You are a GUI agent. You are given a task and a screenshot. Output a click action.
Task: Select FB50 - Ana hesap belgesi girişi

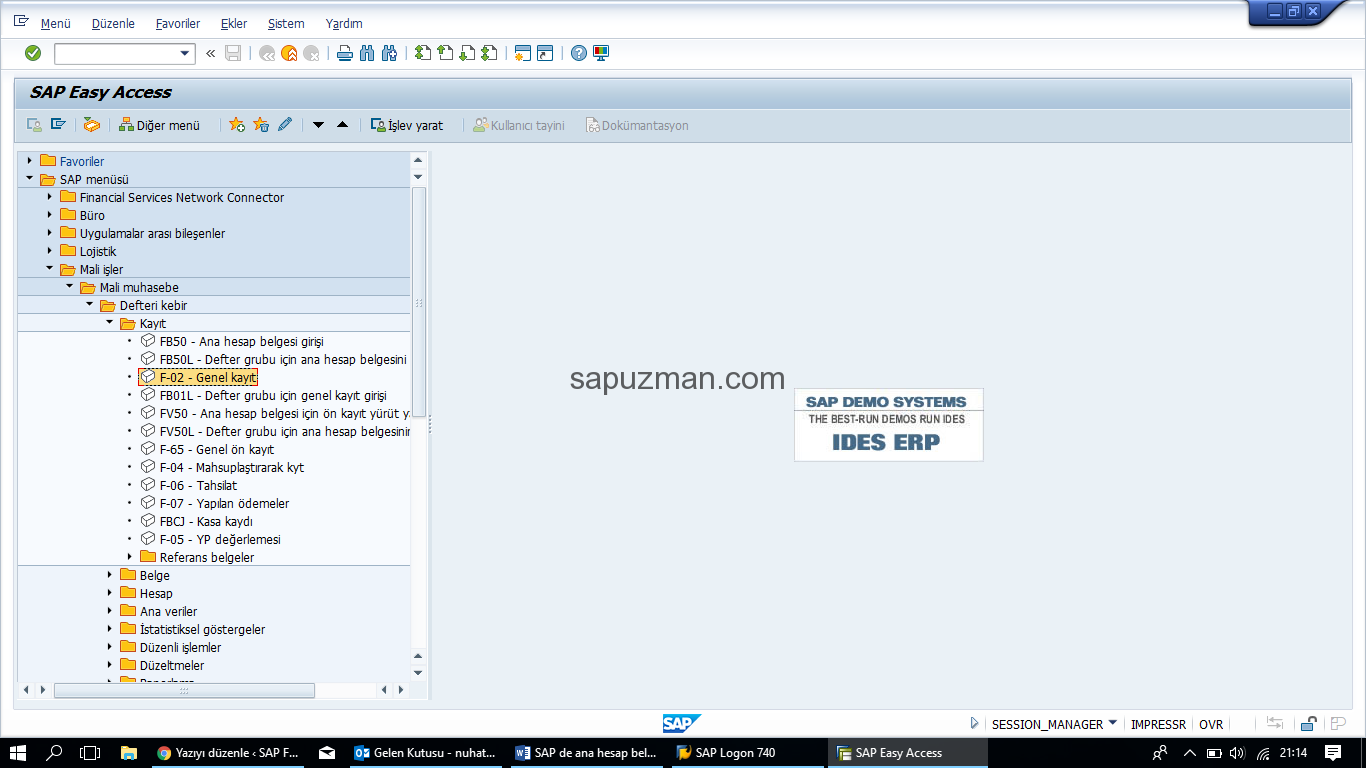point(241,341)
